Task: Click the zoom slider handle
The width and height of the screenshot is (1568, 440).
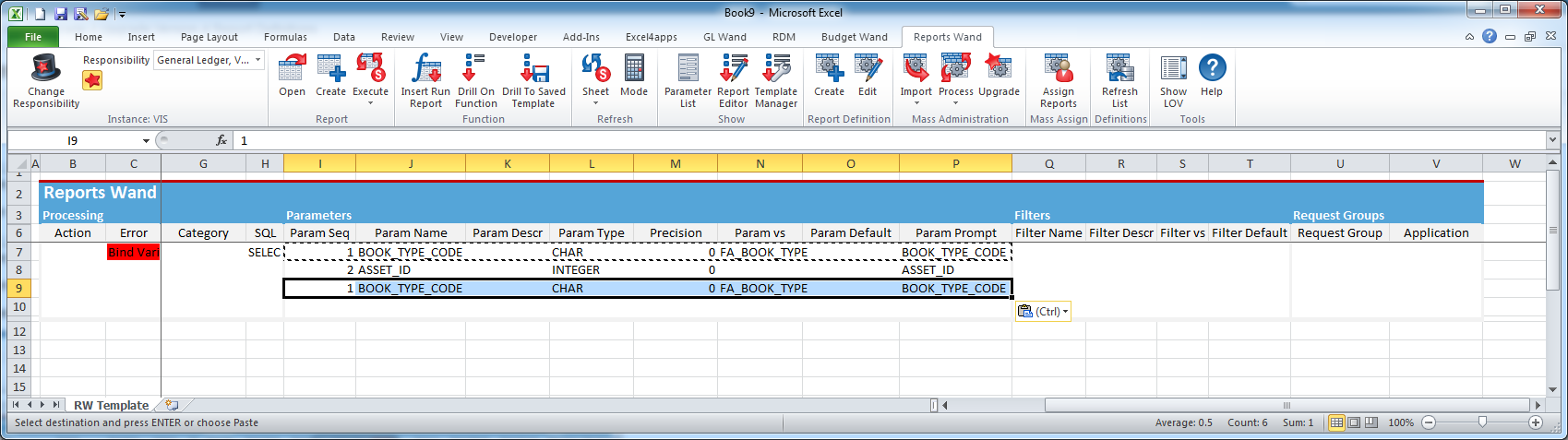Action: [1482, 422]
